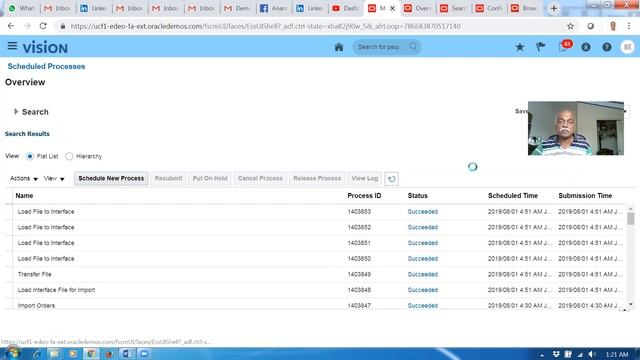Screen dimensions: 640x360
Task: Click the Scheduled Time column header
Action: 513,196
